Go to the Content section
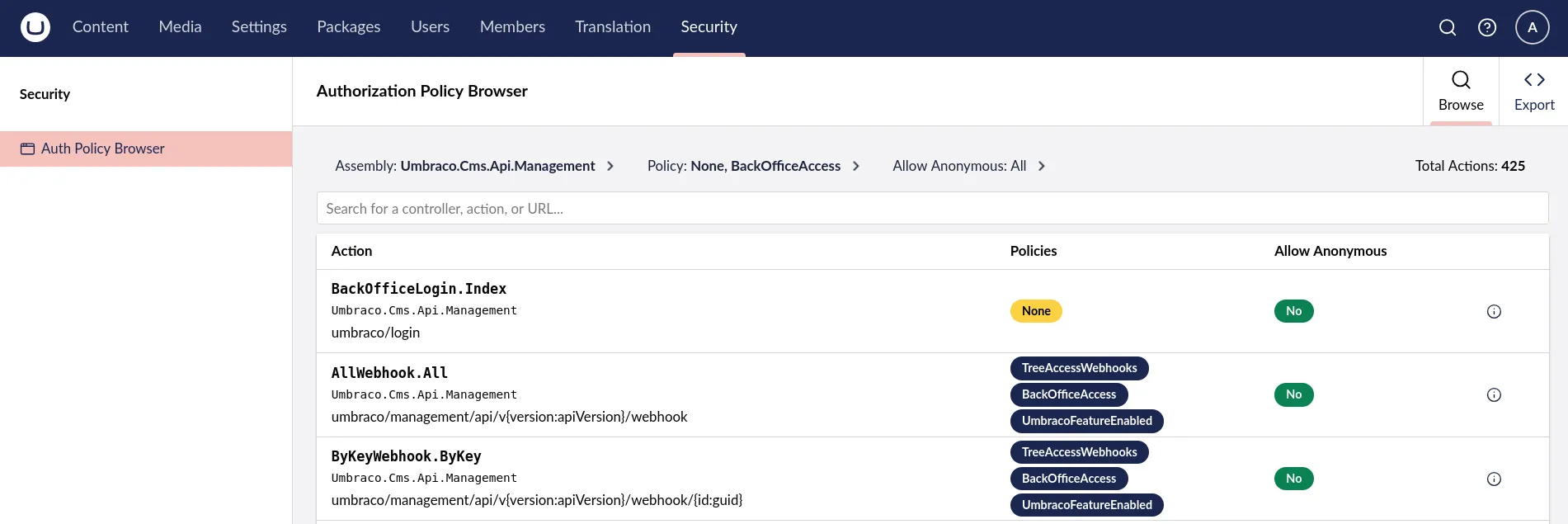 coord(101,27)
